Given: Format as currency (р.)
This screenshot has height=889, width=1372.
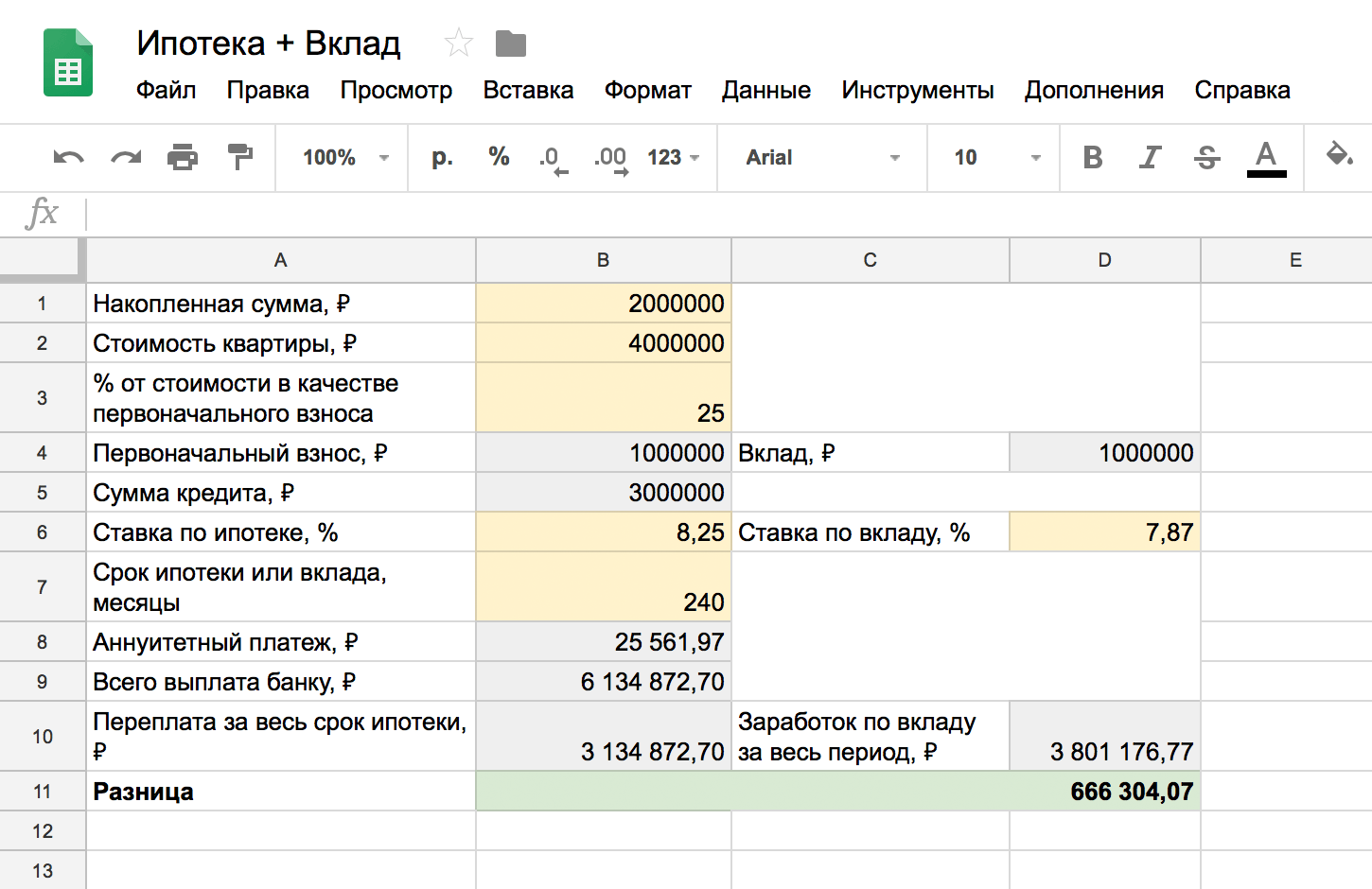Looking at the screenshot, I should coord(442,157).
